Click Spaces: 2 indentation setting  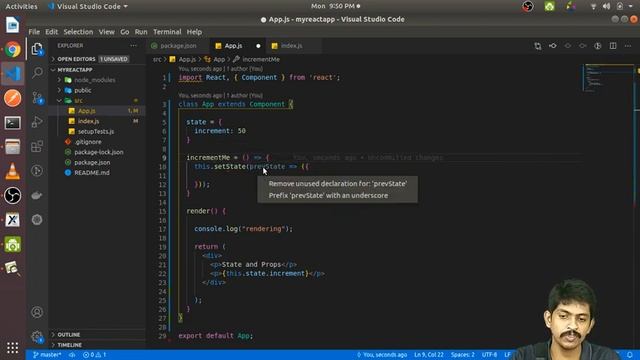coord(462,355)
